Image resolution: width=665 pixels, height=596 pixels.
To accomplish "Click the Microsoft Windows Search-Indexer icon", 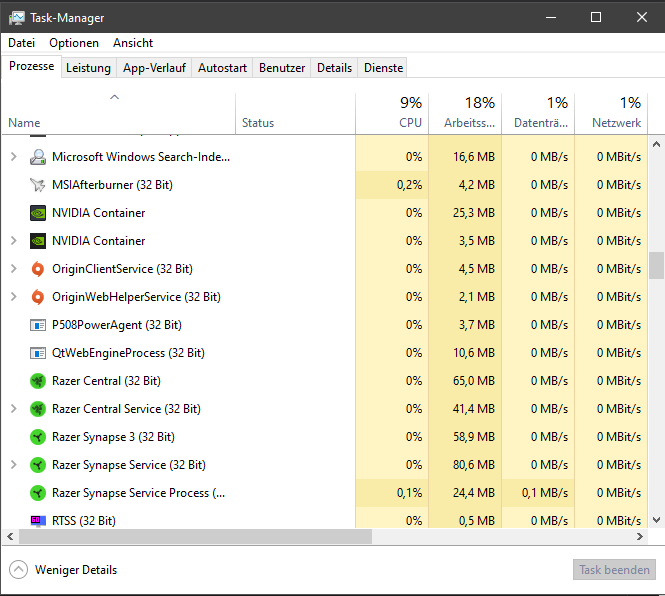I will coord(38,157).
